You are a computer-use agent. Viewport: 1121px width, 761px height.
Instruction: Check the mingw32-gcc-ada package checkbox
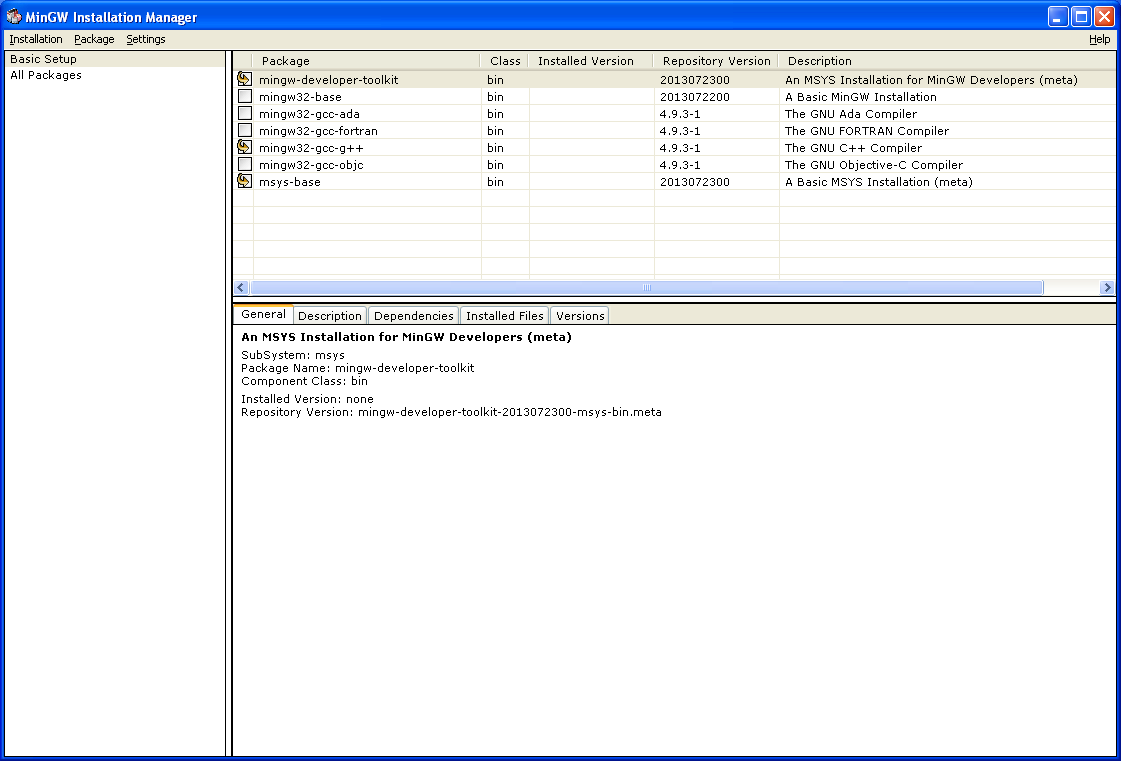click(x=245, y=113)
